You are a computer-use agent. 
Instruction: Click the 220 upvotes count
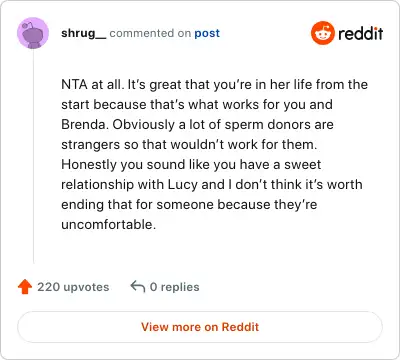tap(73, 287)
